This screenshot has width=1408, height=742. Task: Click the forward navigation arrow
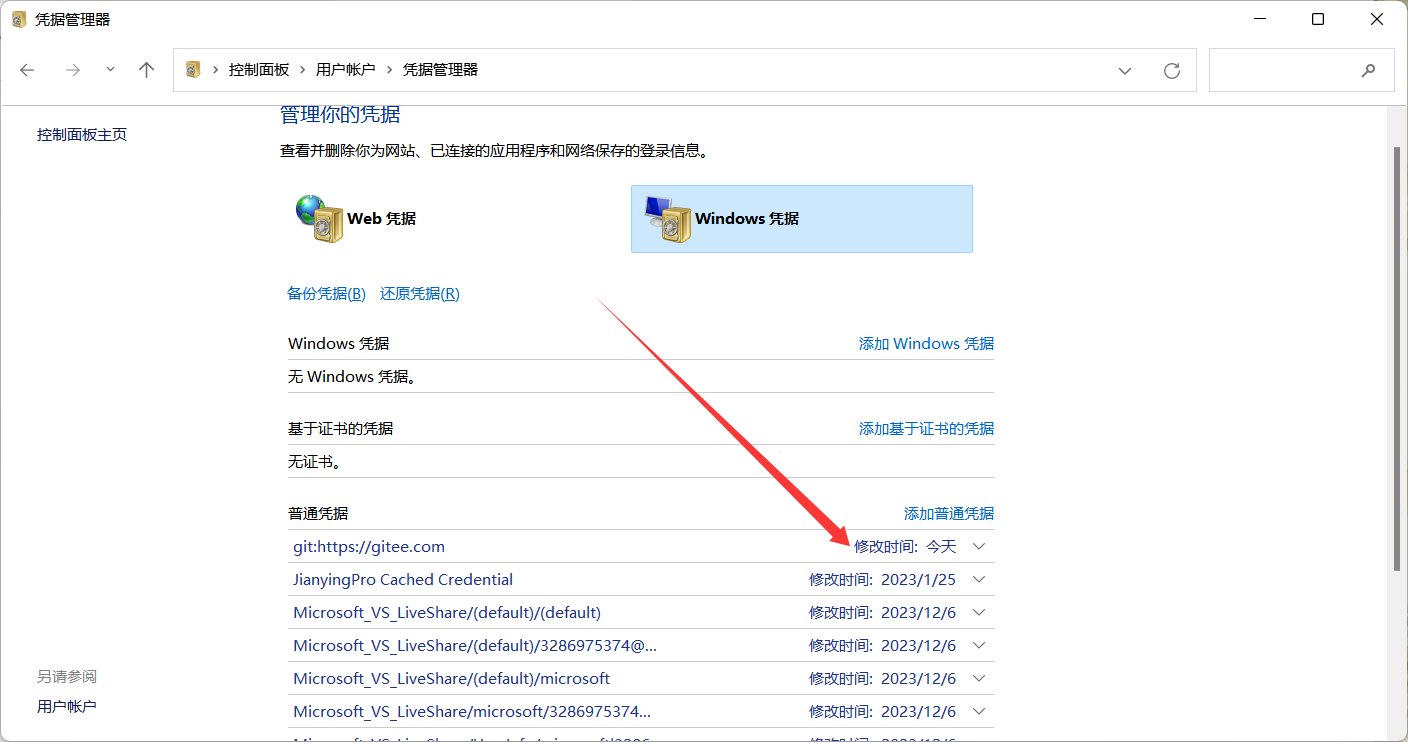(72, 70)
